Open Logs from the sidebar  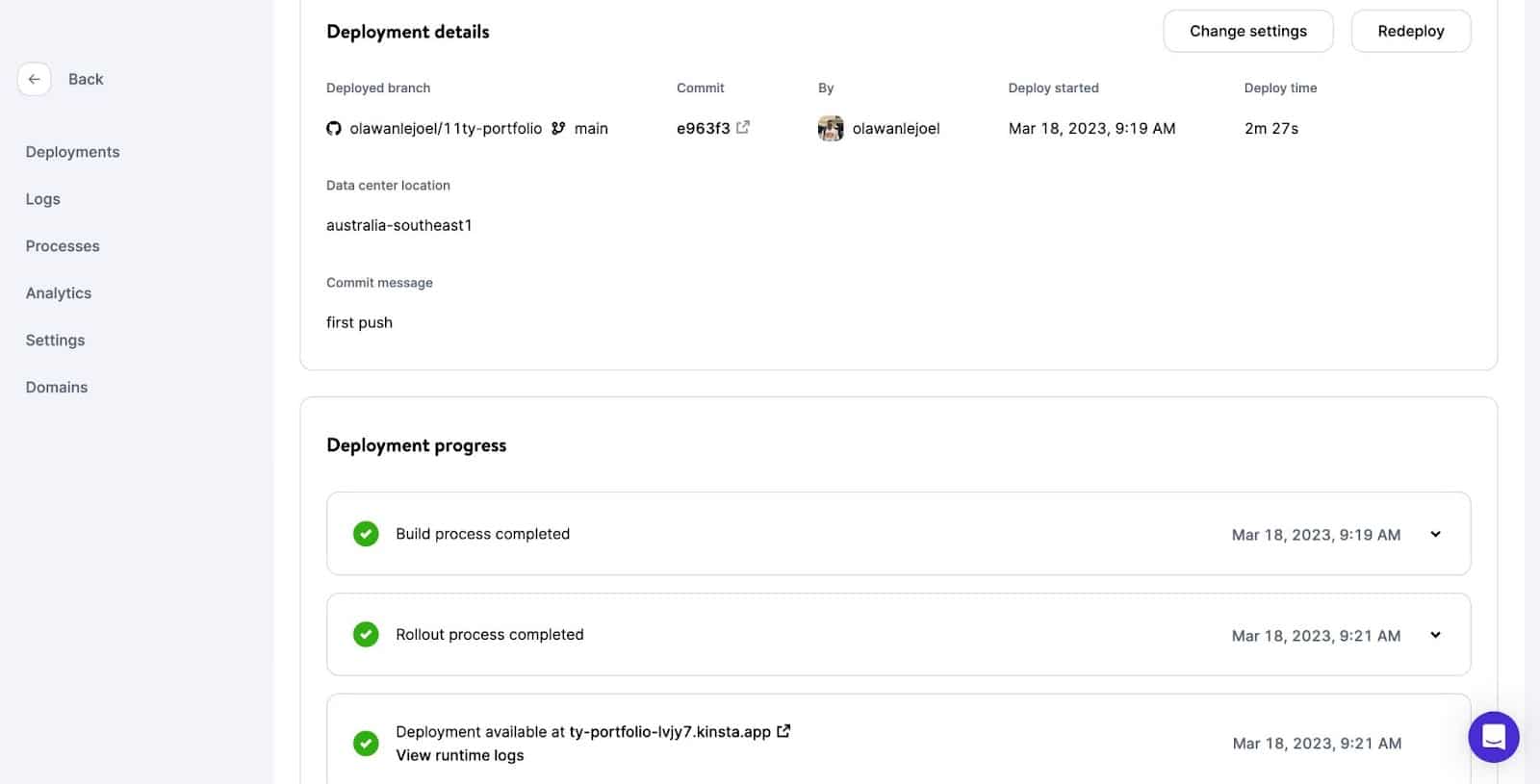tap(43, 199)
